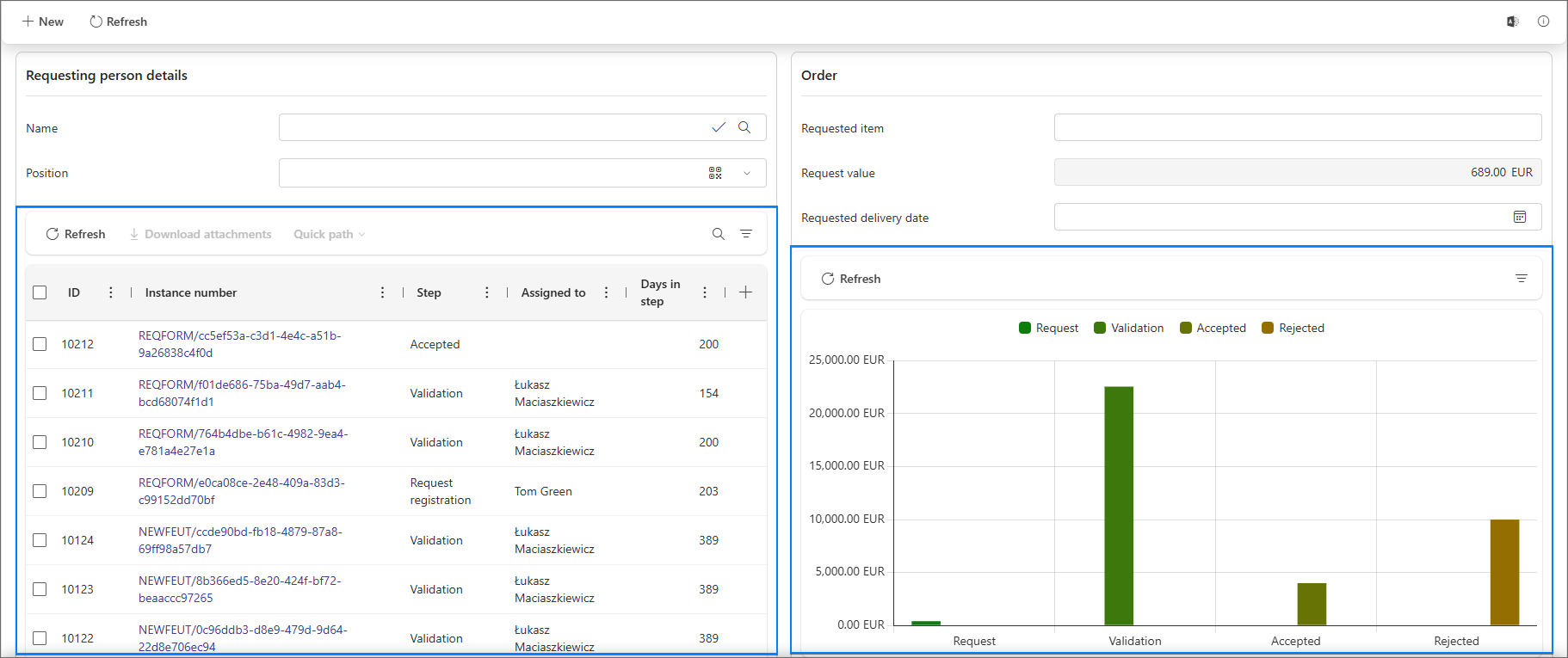
Task: Open Assigned to column options menu
Action: 606,292
